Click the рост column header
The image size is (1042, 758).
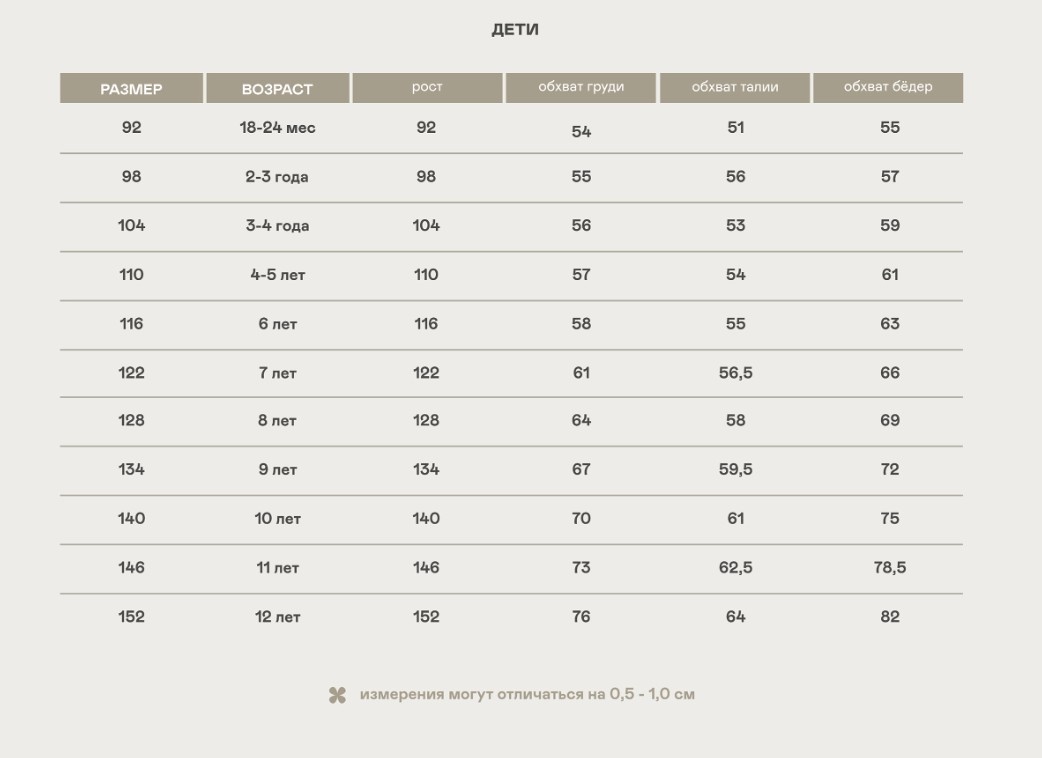[x=427, y=88]
